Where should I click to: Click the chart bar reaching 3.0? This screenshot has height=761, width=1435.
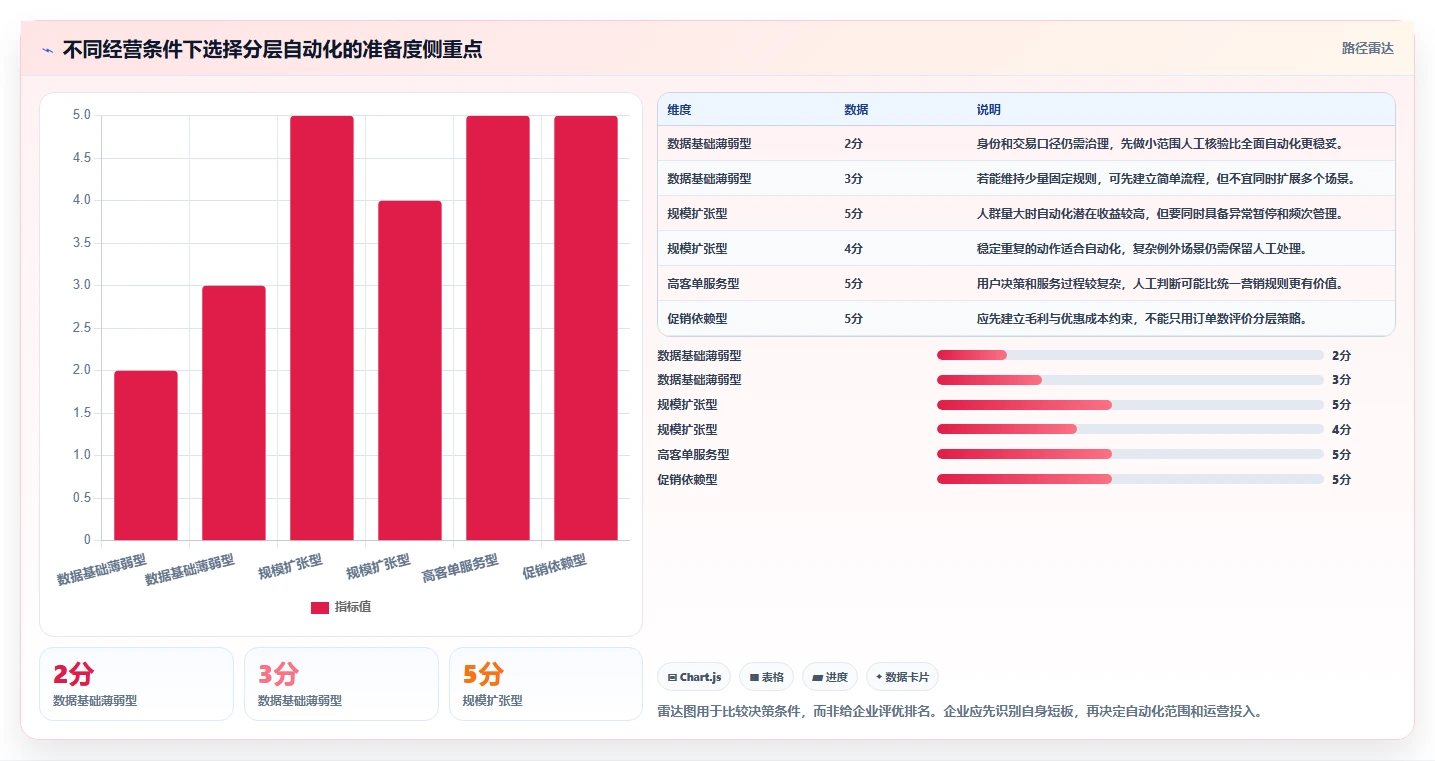point(234,413)
